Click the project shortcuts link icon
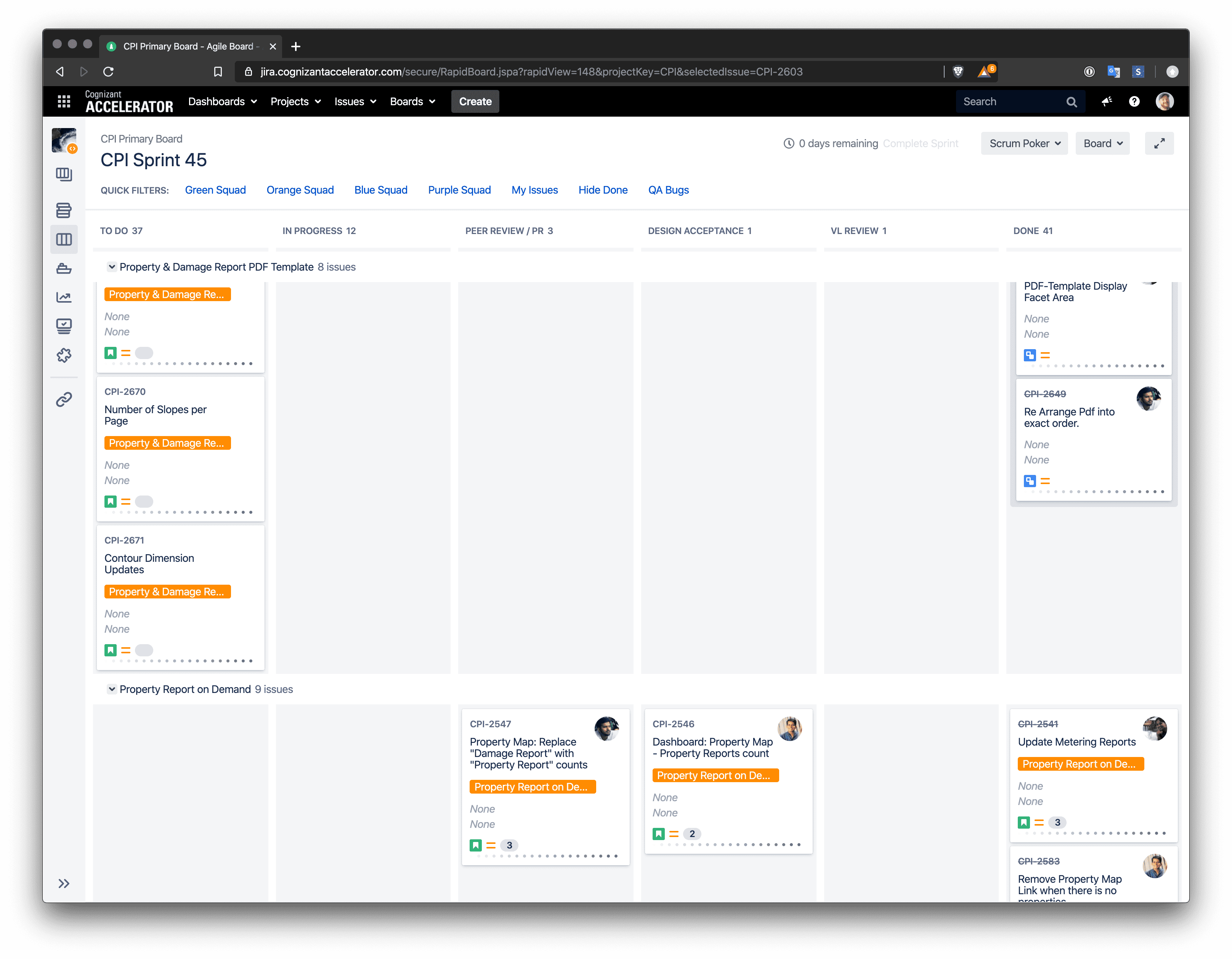1232x959 pixels. point(64,399)
